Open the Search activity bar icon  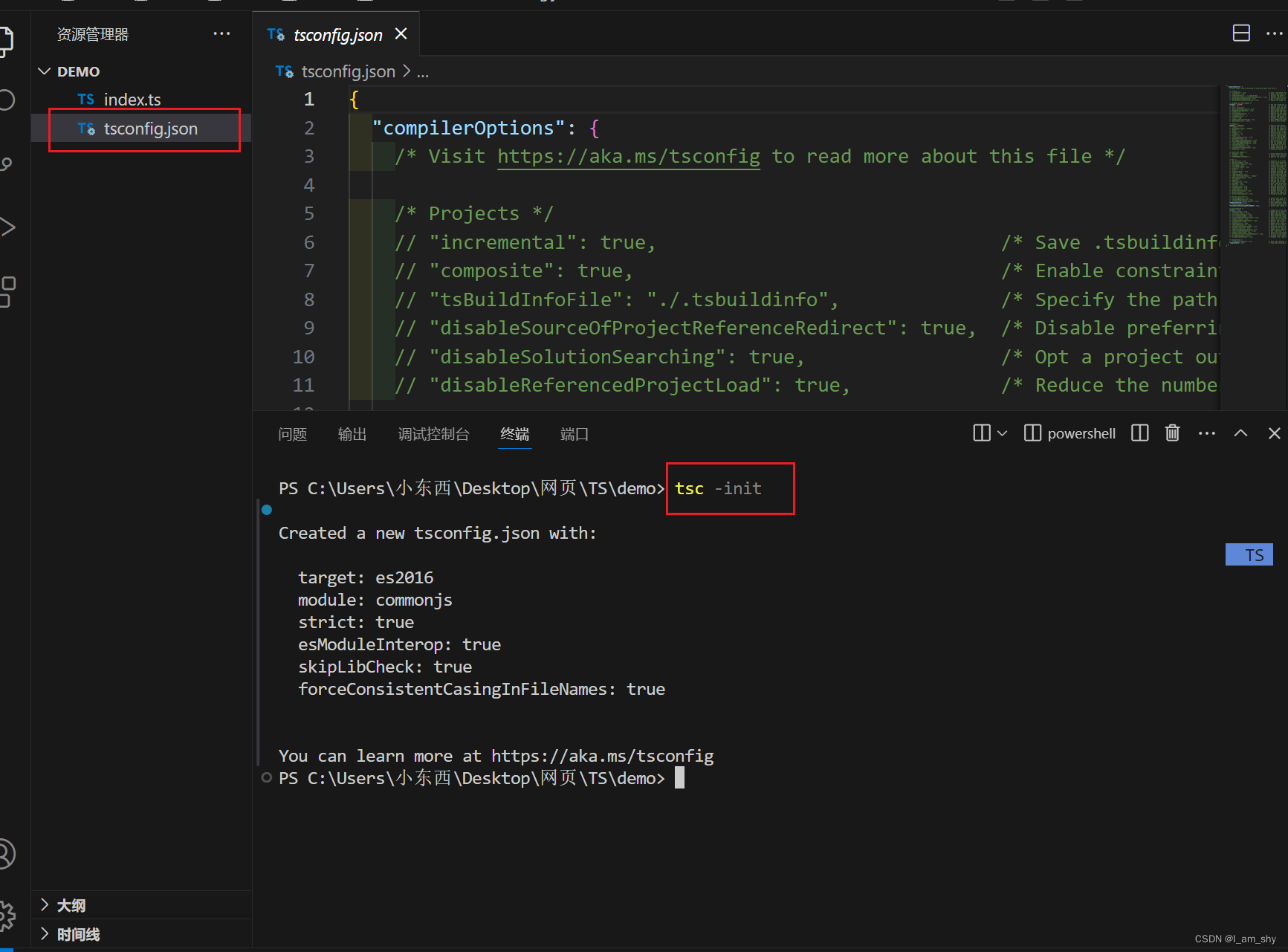(x=6, y=100)
